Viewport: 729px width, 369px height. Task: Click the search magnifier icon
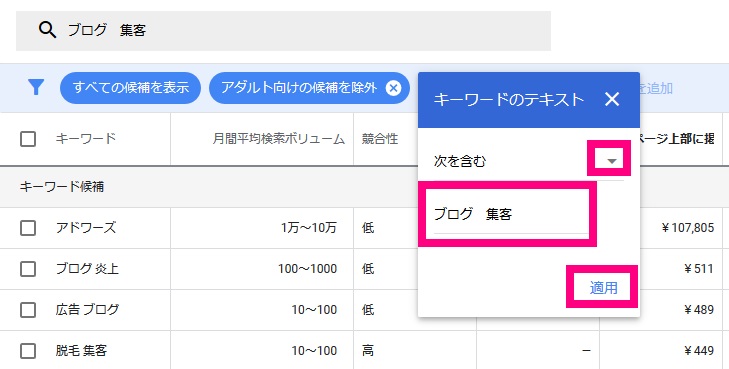[x=47, y=30]
